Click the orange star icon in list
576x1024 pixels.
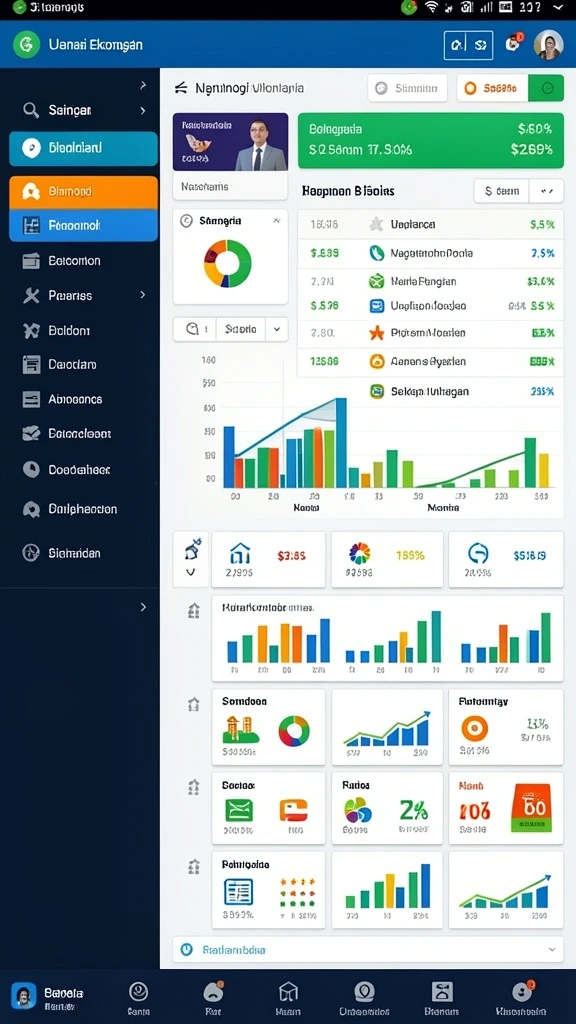pos(377,333)
